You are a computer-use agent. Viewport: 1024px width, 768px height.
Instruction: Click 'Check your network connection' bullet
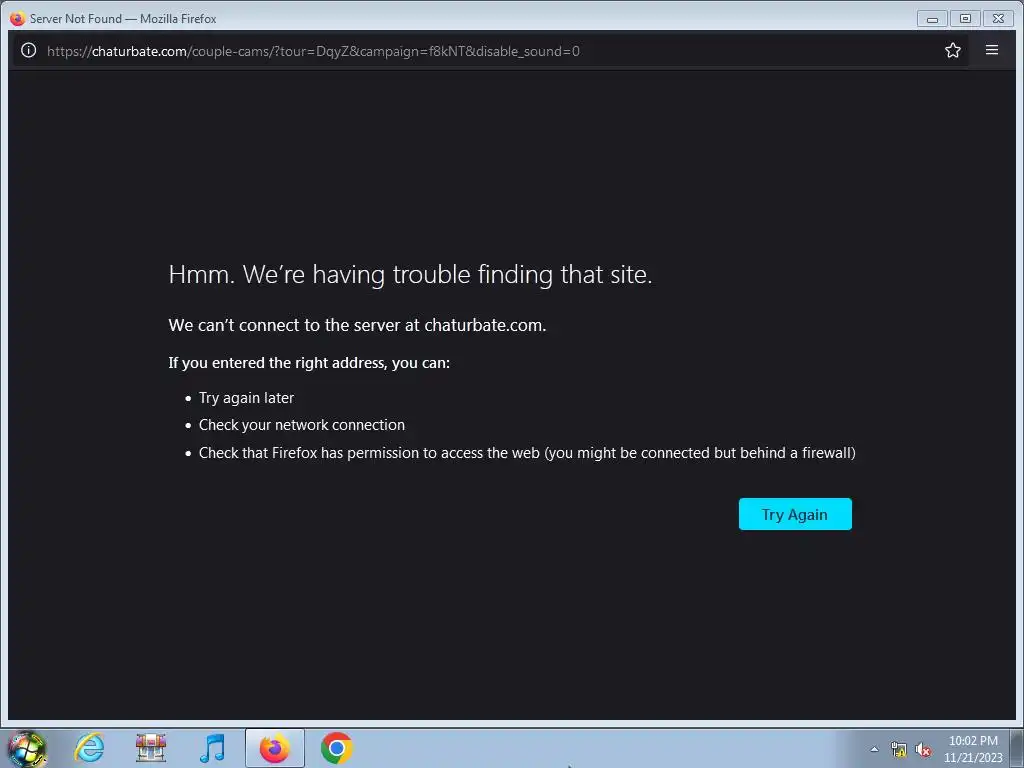point(302,425)
